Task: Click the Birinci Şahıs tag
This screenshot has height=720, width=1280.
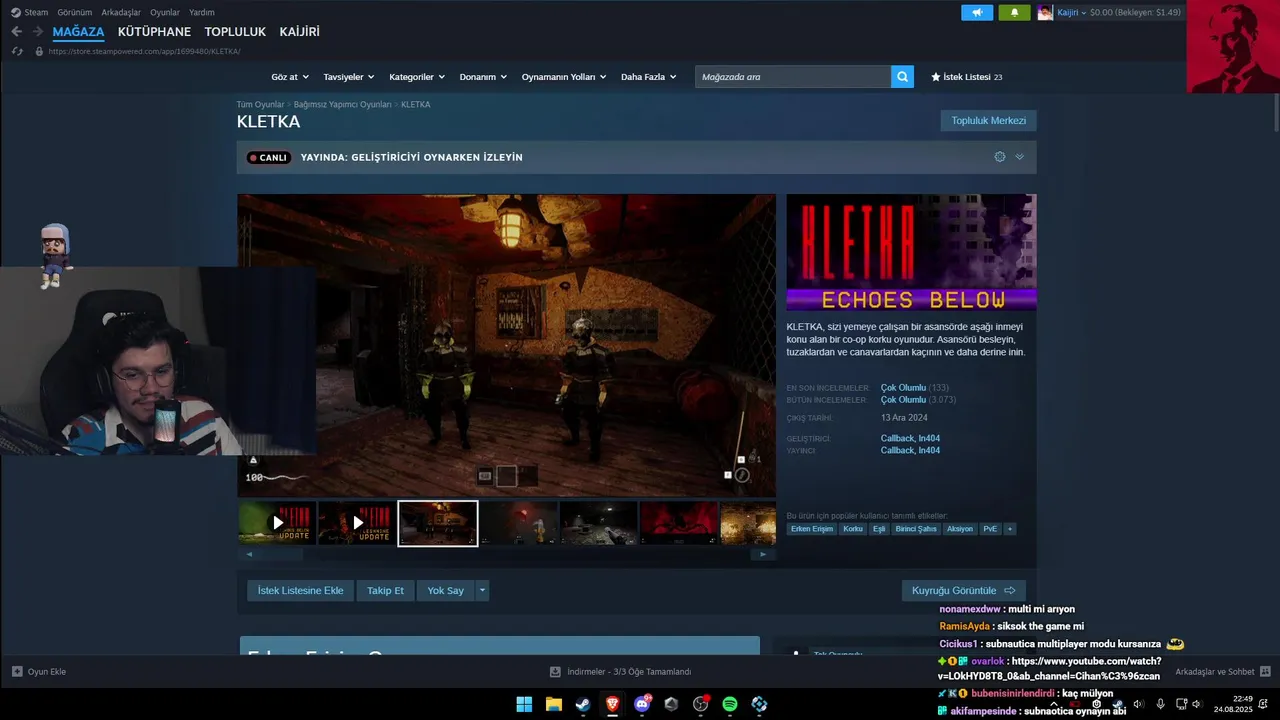Action: click(916, 529)
